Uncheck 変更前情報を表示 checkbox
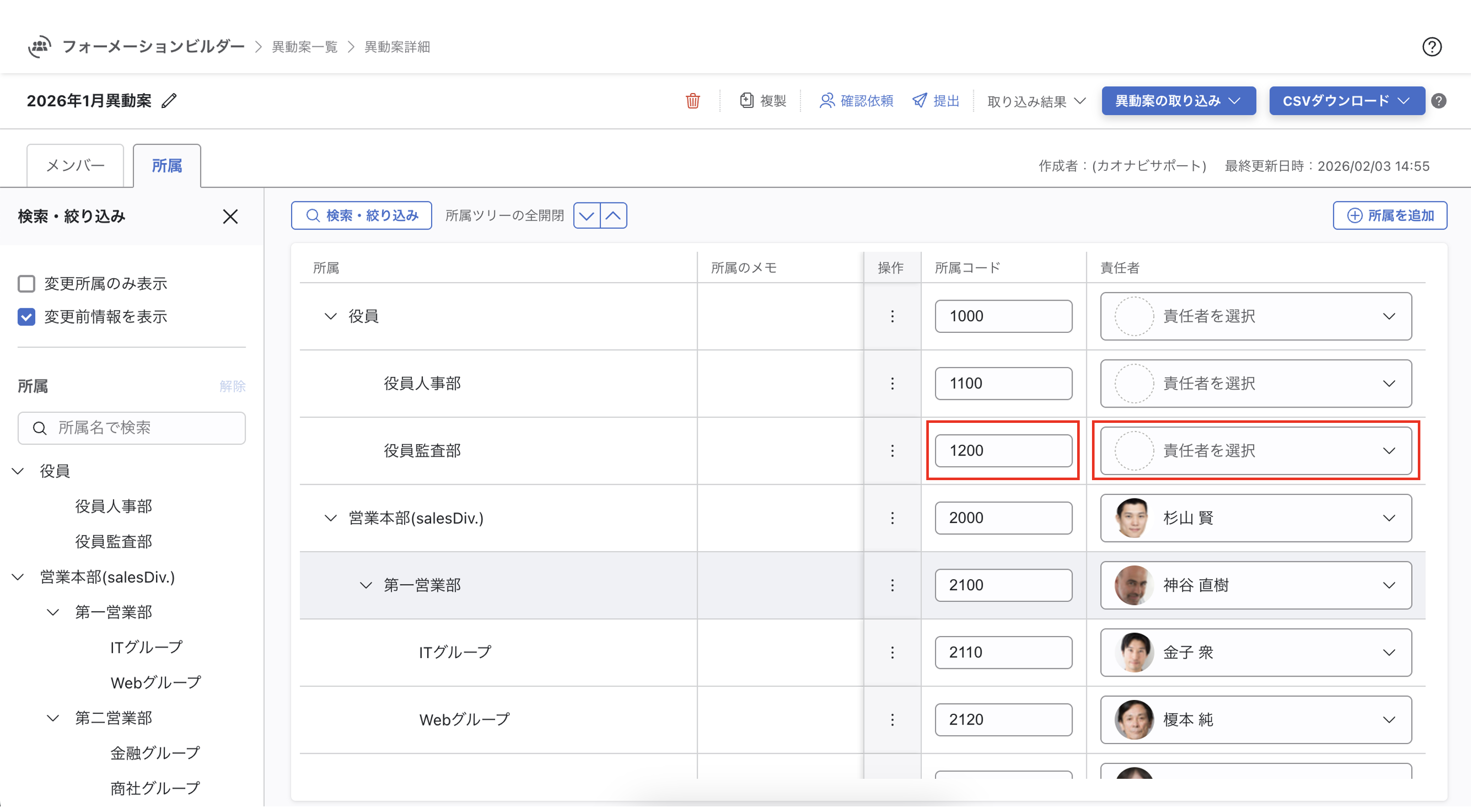This screenshot has height=812, width=1471. [26, 317]
